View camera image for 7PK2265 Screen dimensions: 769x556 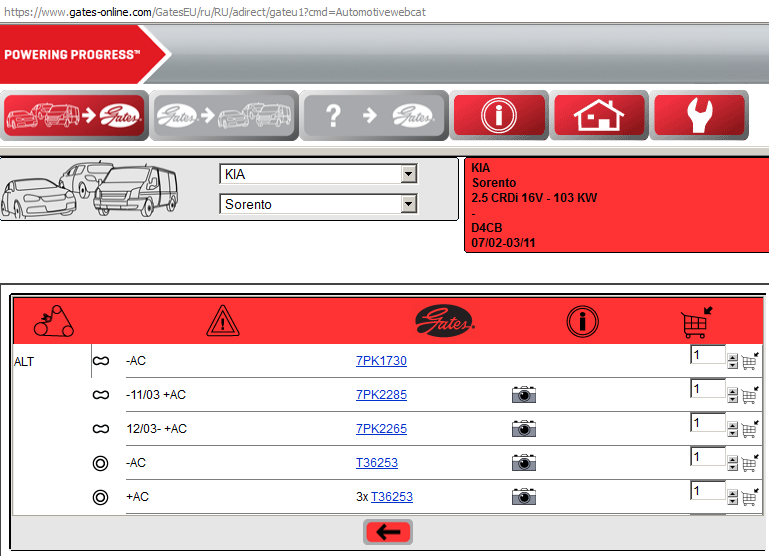point(524,430)
